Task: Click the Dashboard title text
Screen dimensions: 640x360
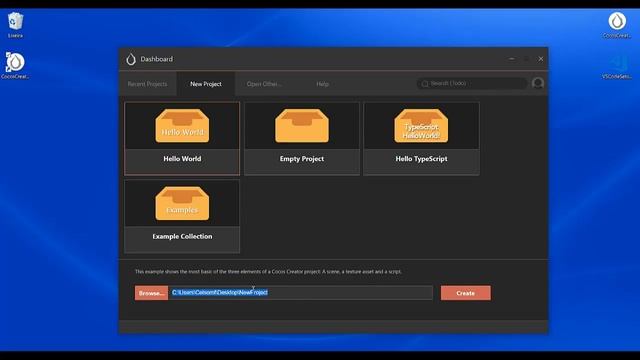Action: 156,59
